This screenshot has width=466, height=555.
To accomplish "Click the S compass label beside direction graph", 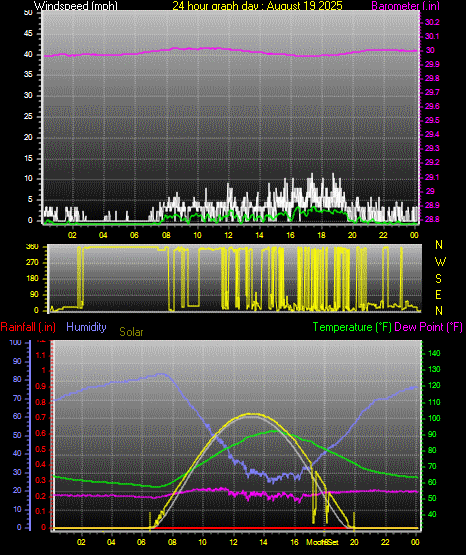I will [438, 279].
